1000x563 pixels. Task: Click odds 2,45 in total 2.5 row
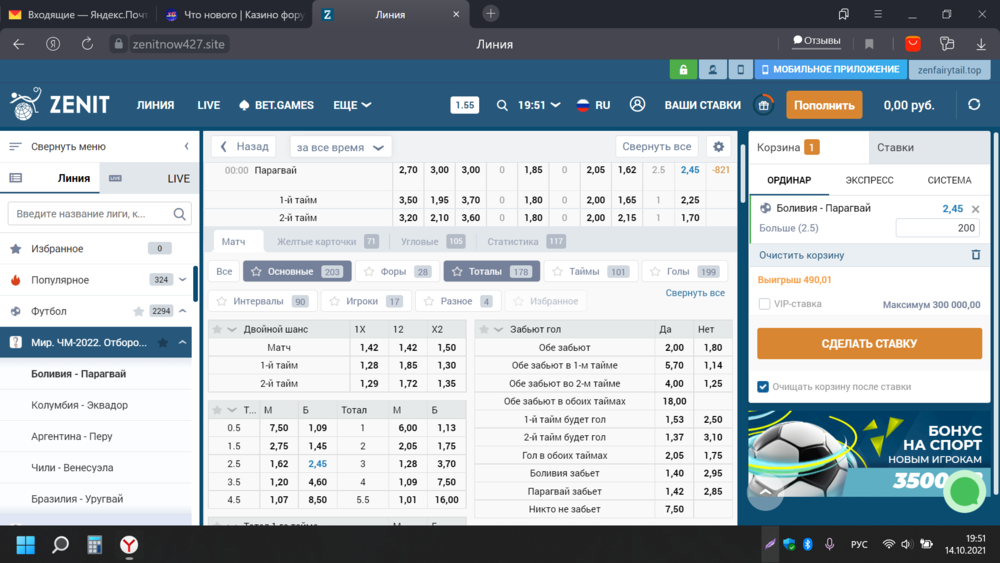317,464
